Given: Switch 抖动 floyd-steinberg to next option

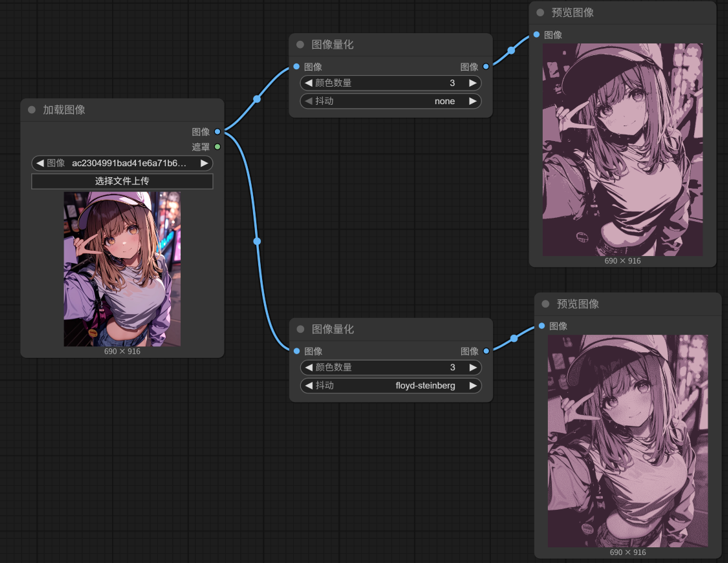Looking at the screenshot, I should click(x=473, y=386).
